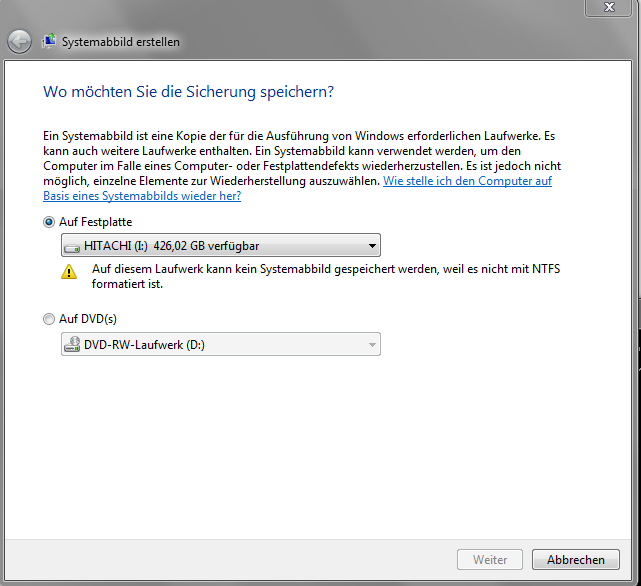
Task: Click the Auf Festplatte option label
Action: pyautogui.click(x=96, y=222)
